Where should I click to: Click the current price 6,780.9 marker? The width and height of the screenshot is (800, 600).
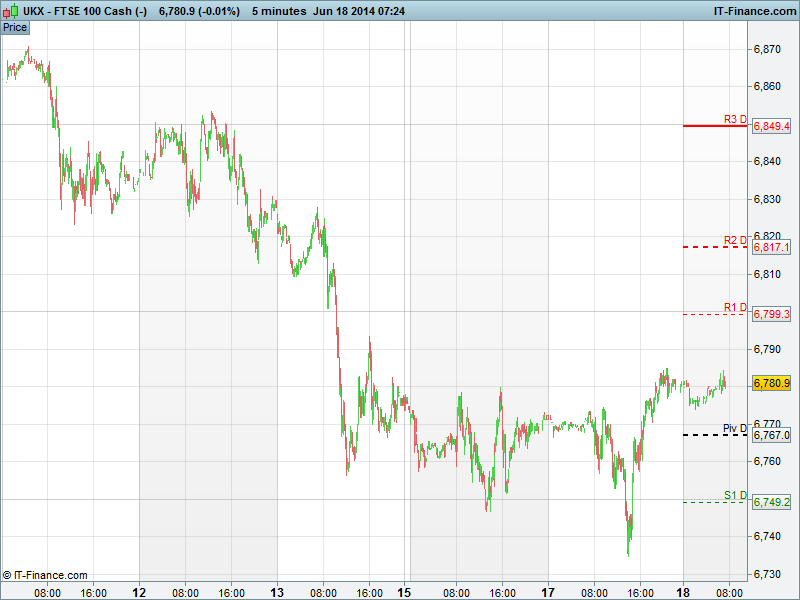[771, 383]
